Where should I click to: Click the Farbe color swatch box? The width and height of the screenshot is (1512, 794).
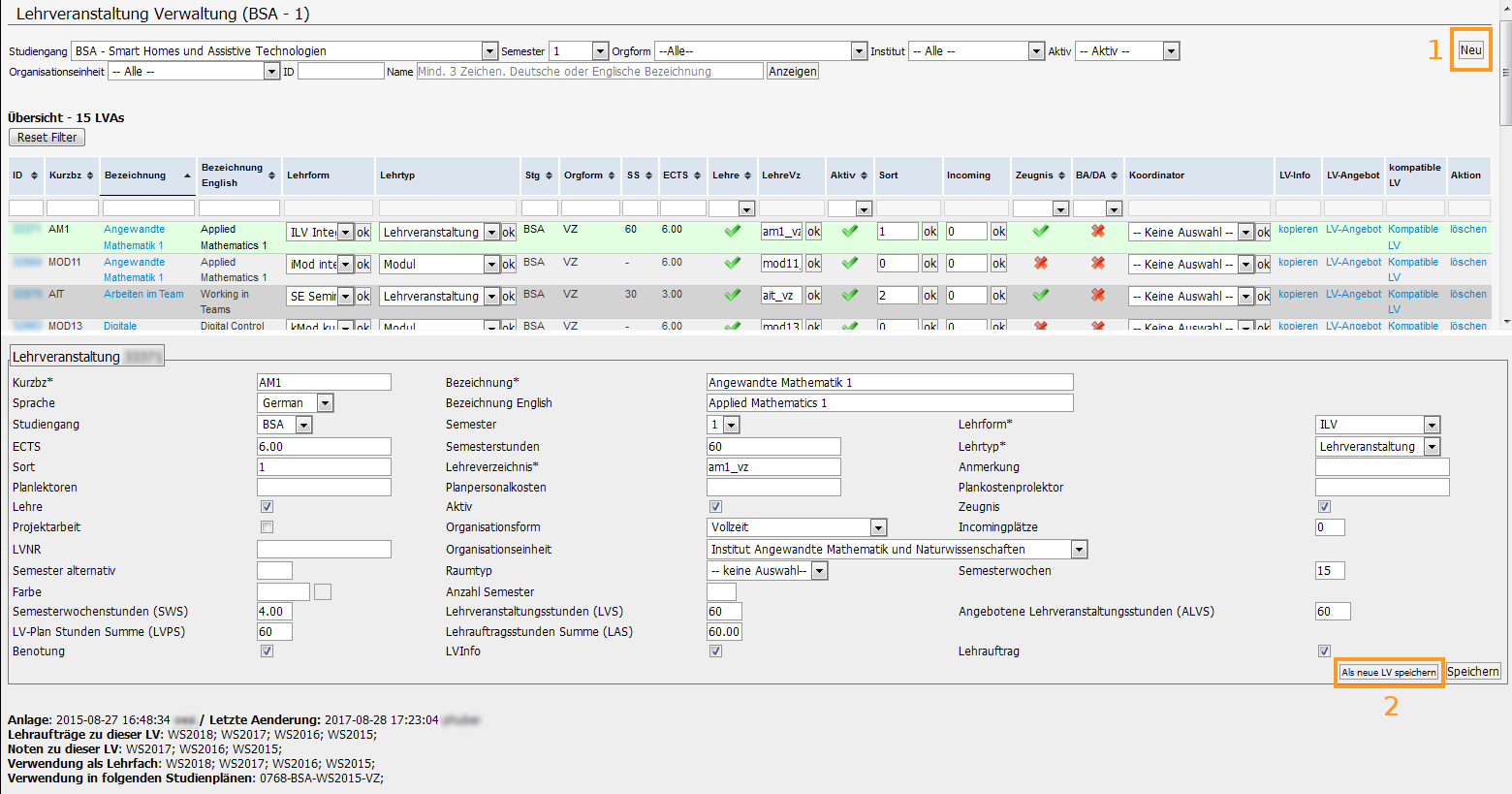pos(323,592)
